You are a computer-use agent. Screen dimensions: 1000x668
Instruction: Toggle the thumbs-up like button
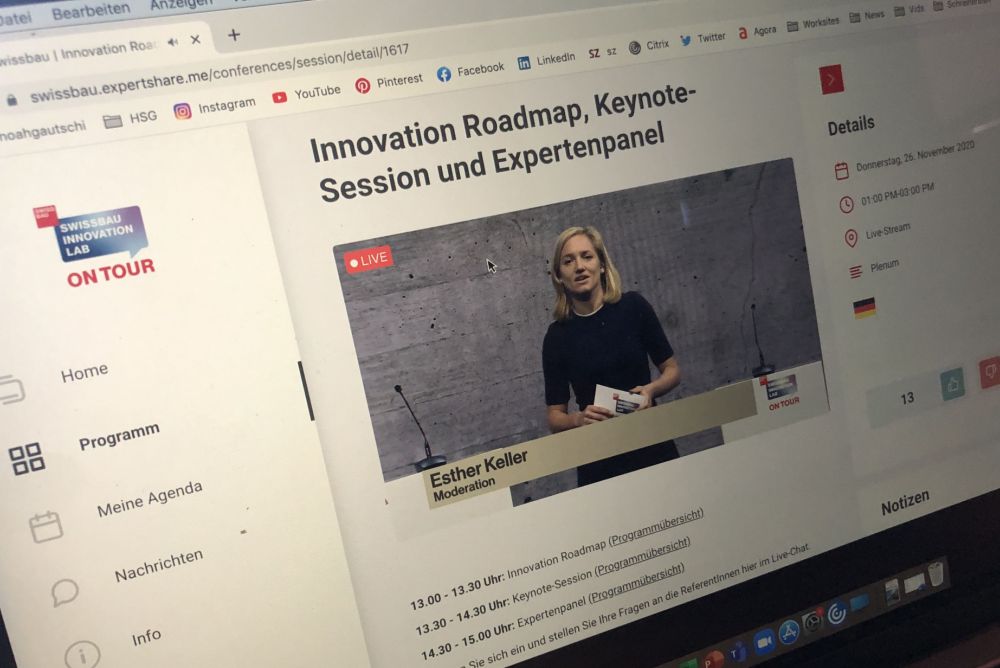[x=953, y=384]
